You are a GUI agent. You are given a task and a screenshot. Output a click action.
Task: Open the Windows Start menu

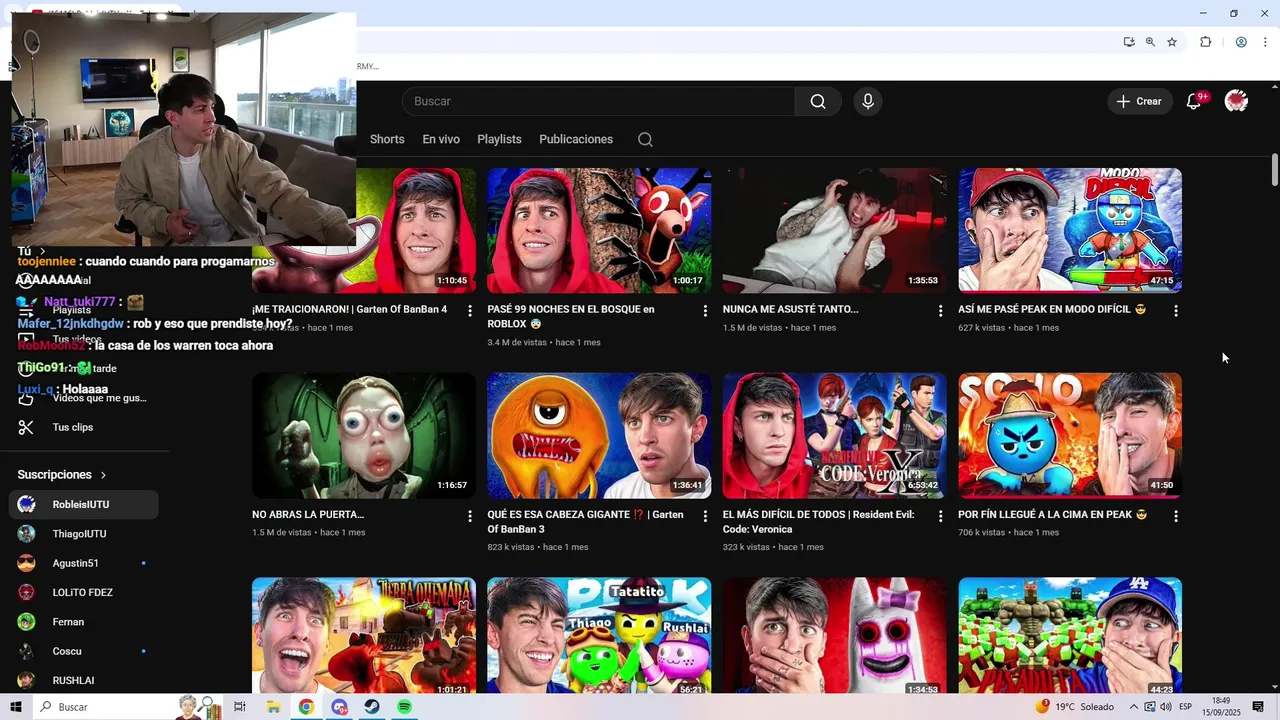[16, 707]
